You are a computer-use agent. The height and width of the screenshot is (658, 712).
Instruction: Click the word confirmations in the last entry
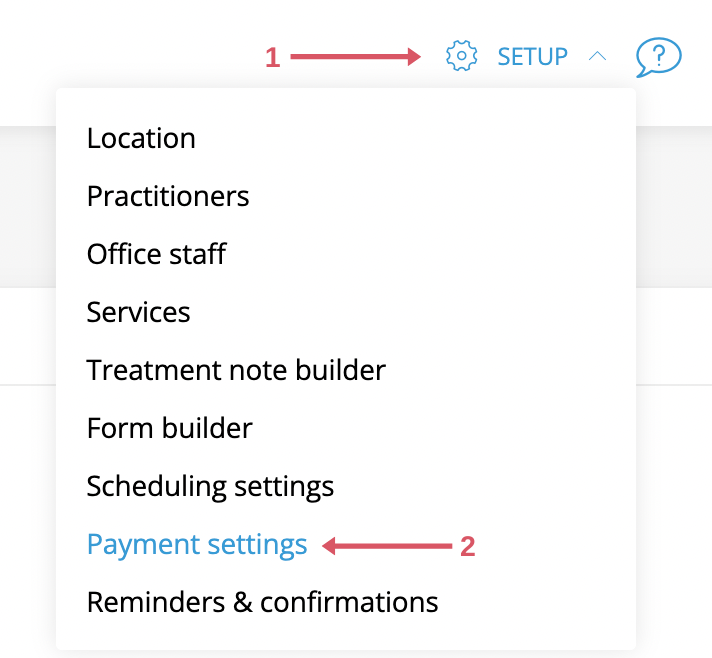click(349, 602)
